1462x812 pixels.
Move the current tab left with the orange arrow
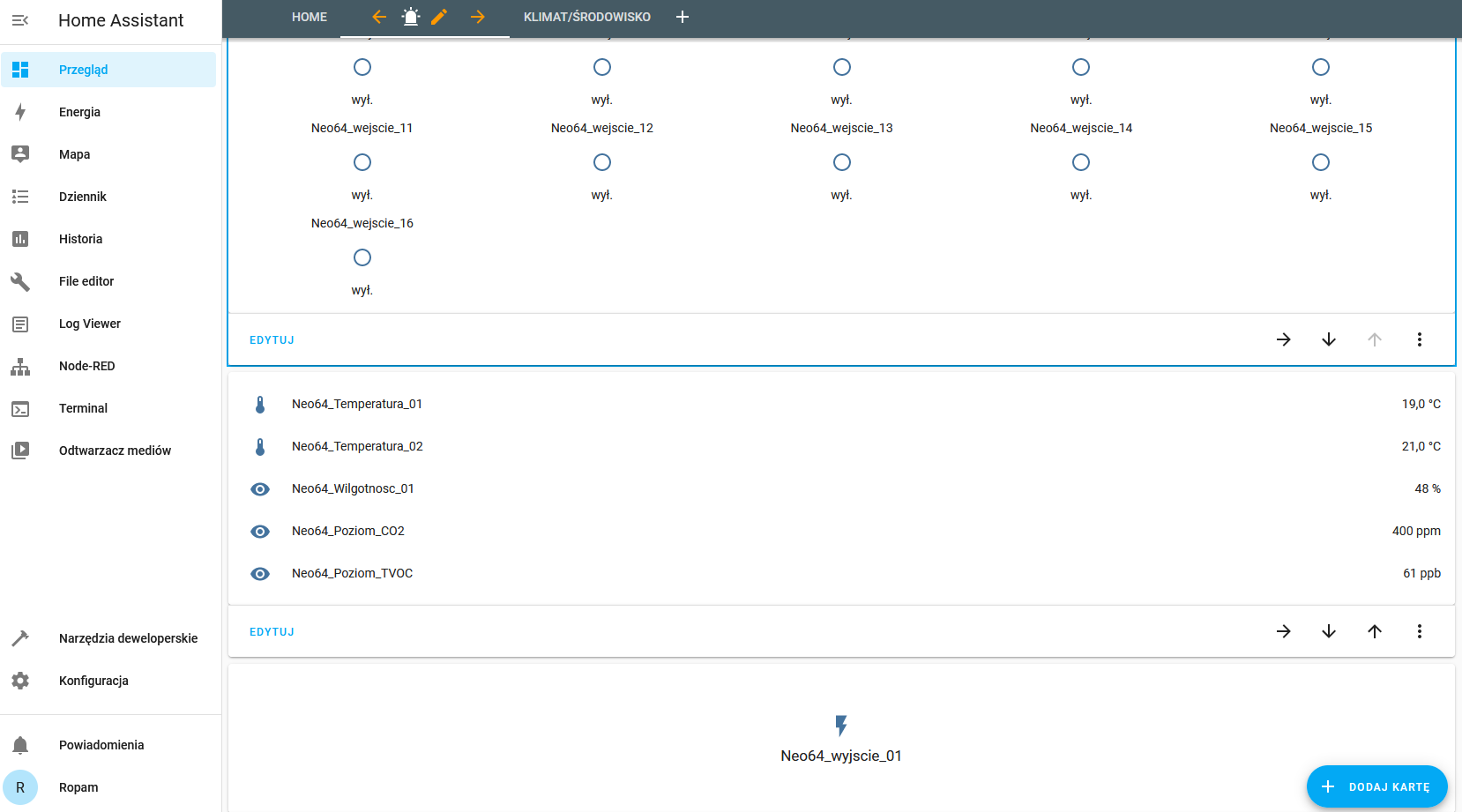(379, 17)
